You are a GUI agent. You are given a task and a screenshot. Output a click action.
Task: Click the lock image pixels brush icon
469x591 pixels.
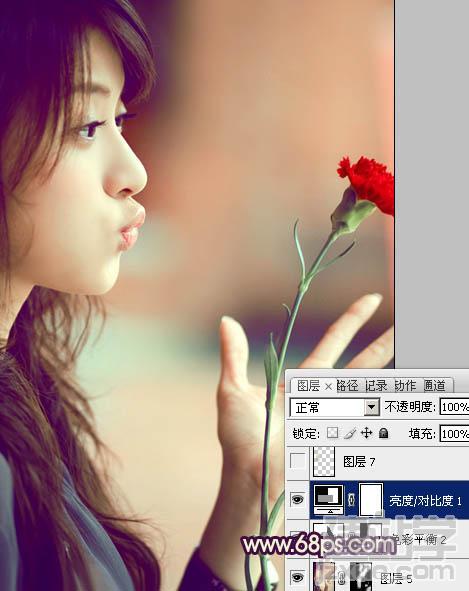[x=350, y=433]
